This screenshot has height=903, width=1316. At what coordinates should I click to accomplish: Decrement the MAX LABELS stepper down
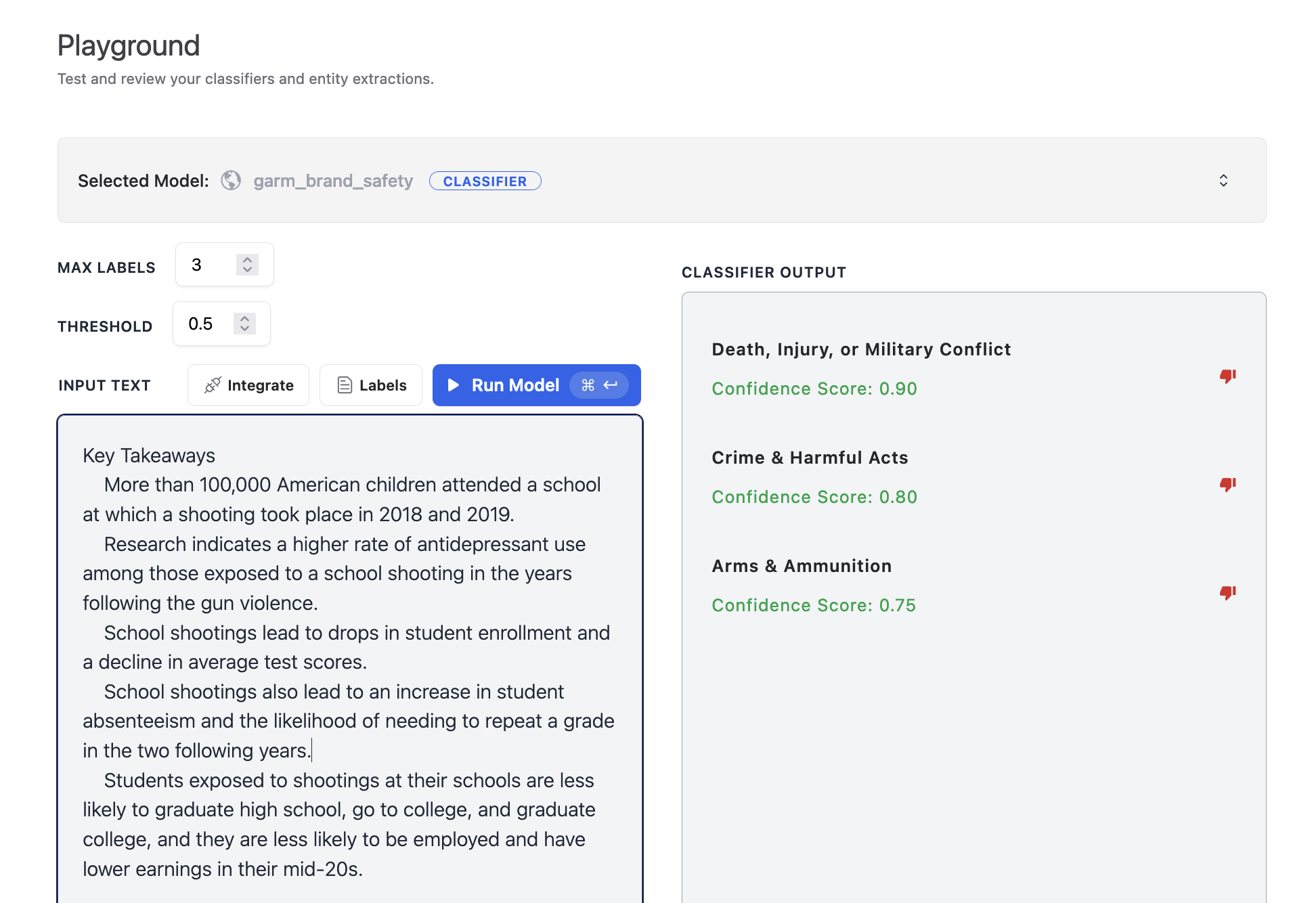point(247,271)
